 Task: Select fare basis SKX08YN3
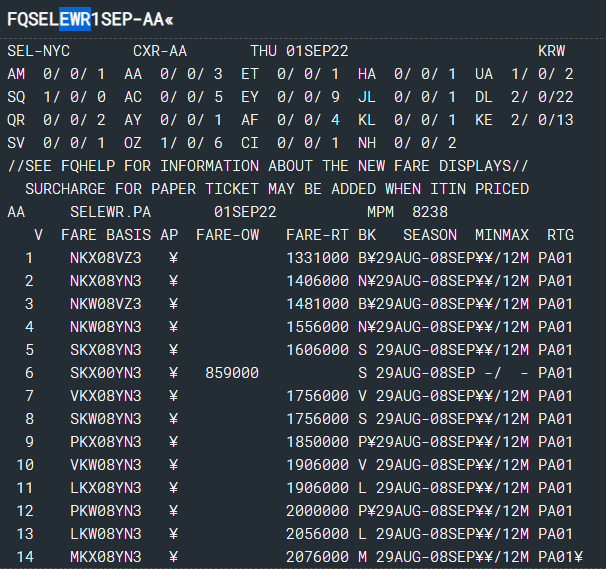[106, 350]
